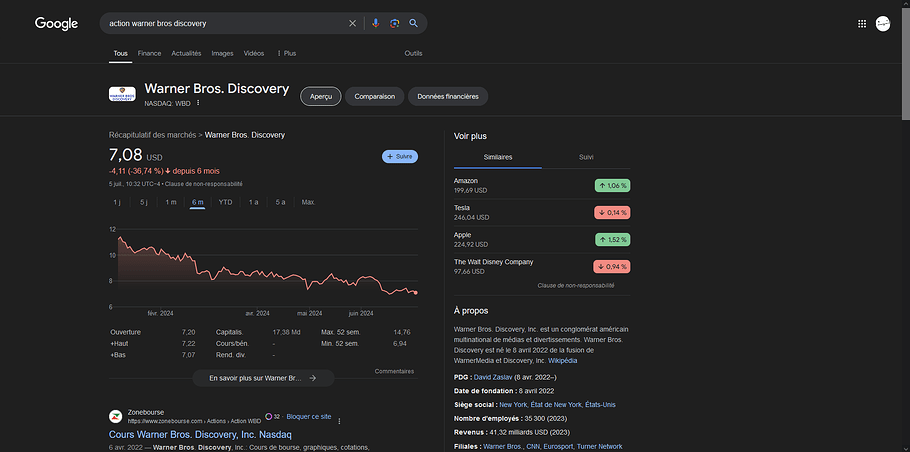
Task: Click the chart's latest price endpoint dot
Action: point(416,292)
